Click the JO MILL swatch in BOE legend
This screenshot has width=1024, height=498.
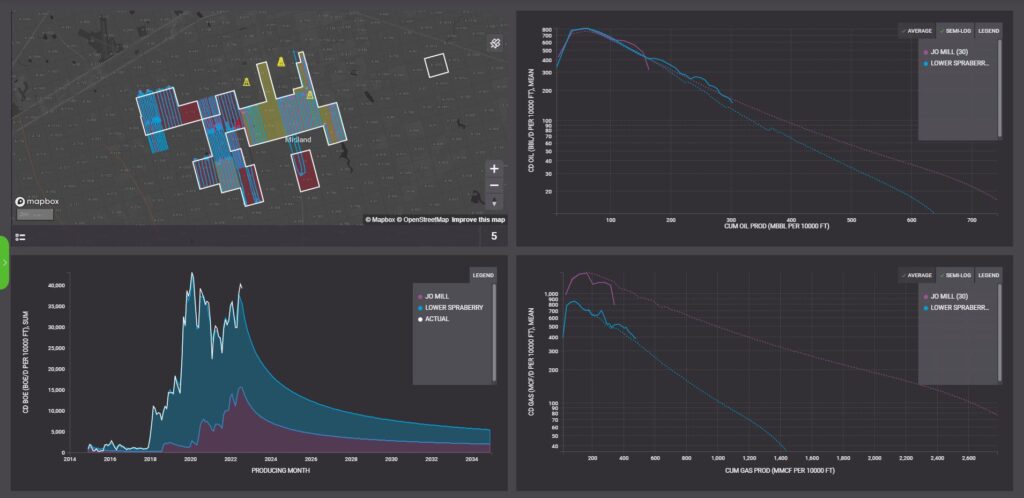click(x=420, y=295)
